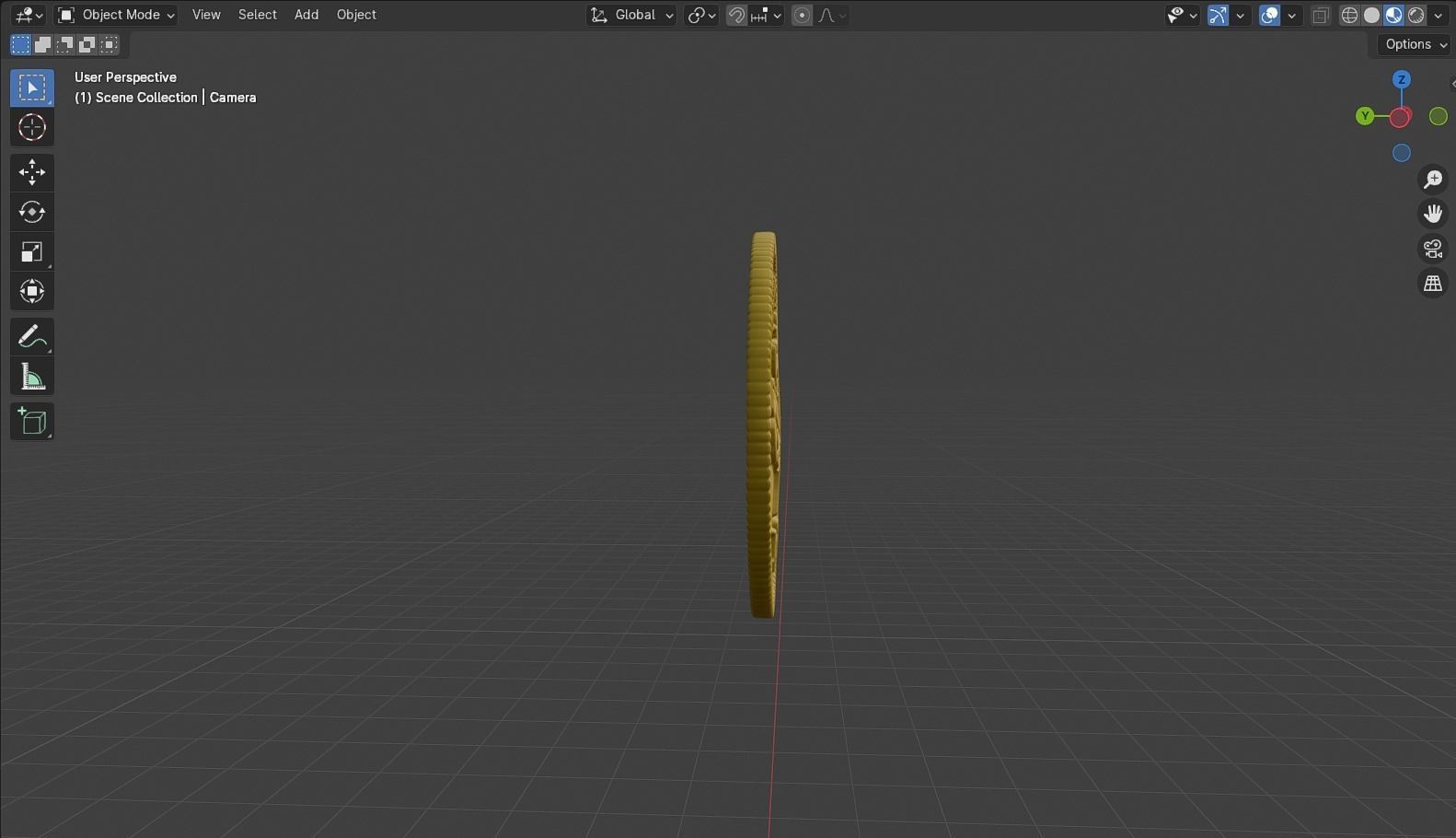Set selection mode to Subtract
This screenshot has width=1456, height=838.
64,44
